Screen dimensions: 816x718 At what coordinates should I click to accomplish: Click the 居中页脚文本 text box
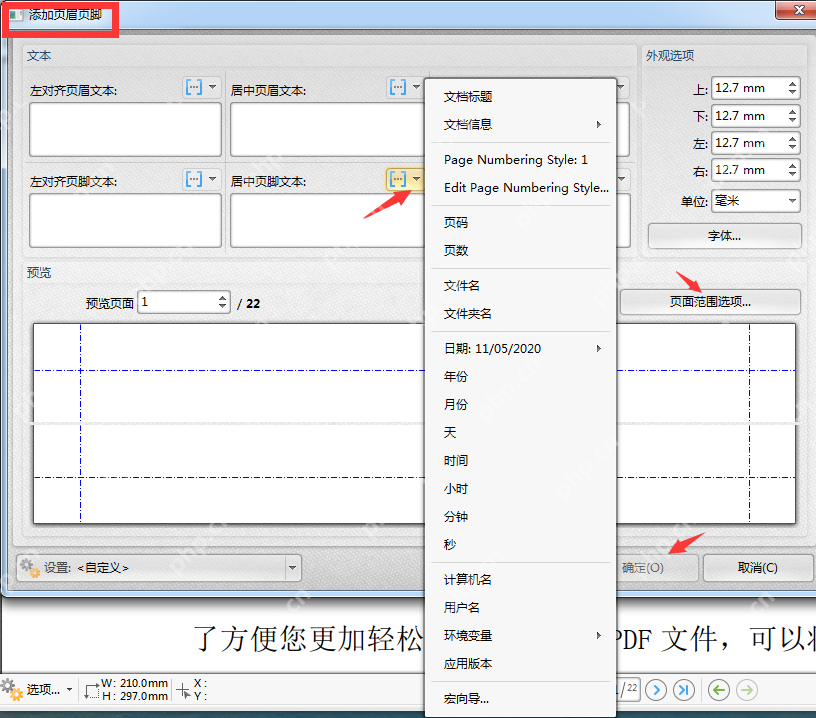328,221
